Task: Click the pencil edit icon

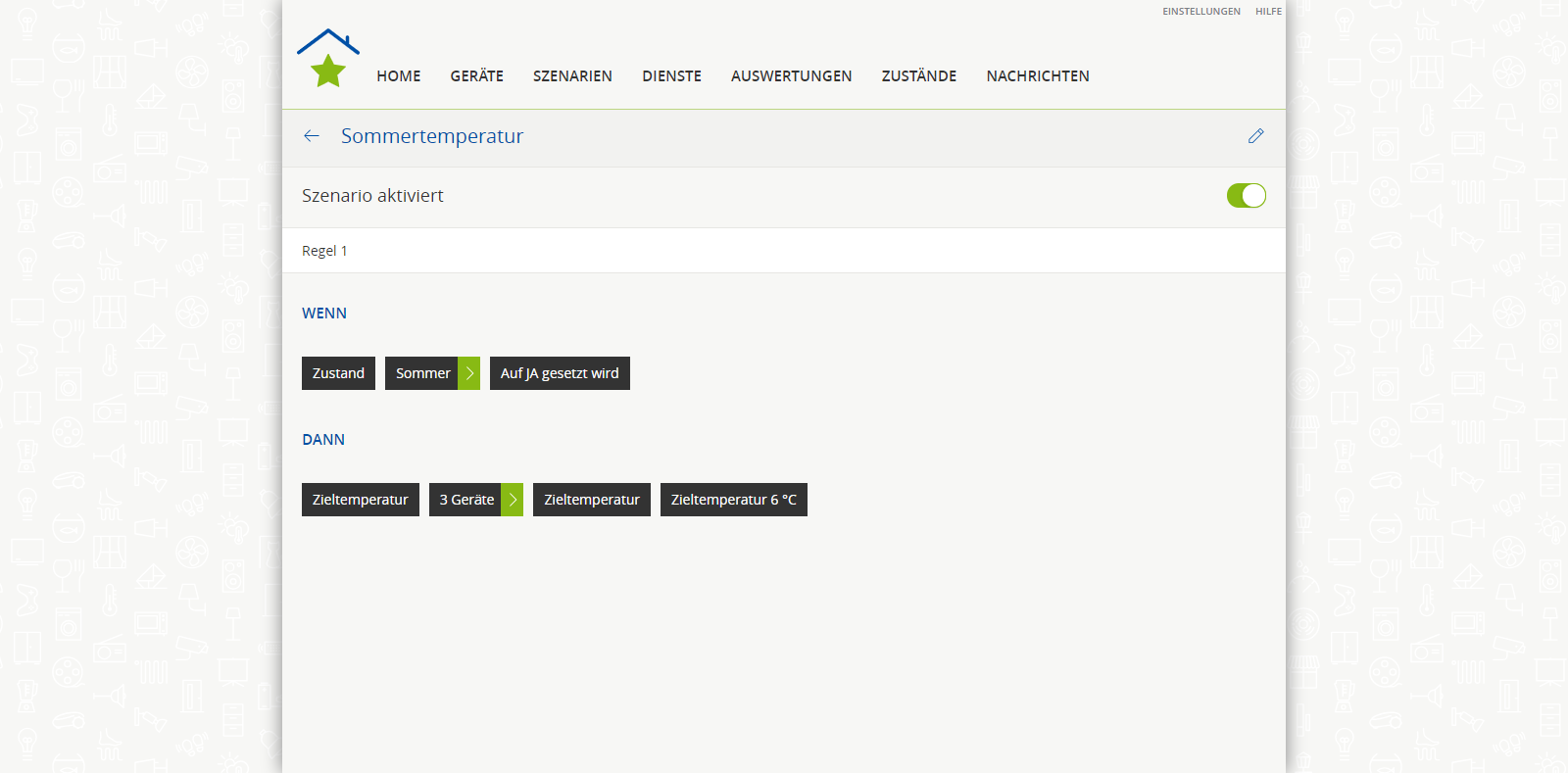Action: pyautogui.click(x=1255, y=136)
